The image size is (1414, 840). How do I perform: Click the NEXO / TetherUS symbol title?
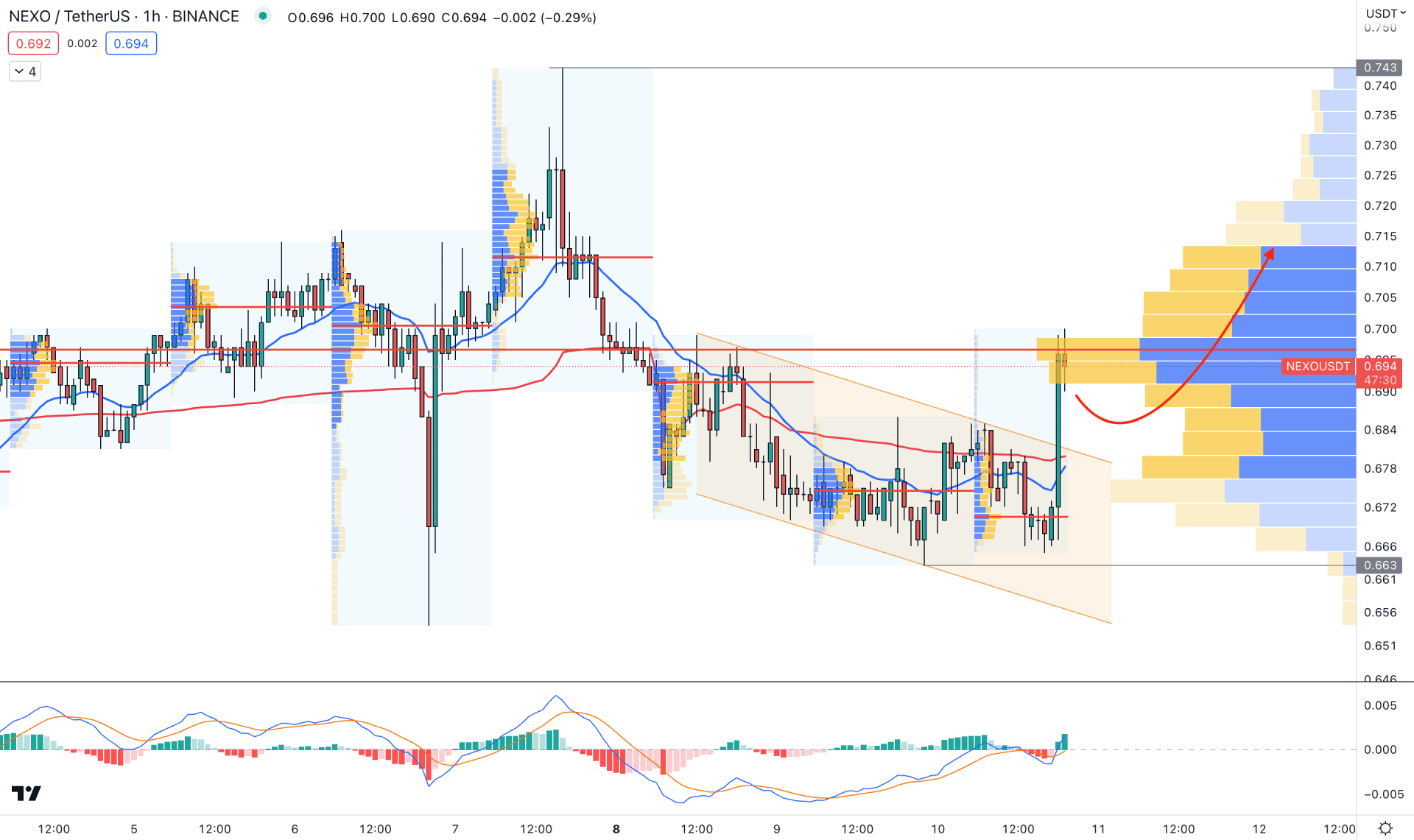(124, 16)
